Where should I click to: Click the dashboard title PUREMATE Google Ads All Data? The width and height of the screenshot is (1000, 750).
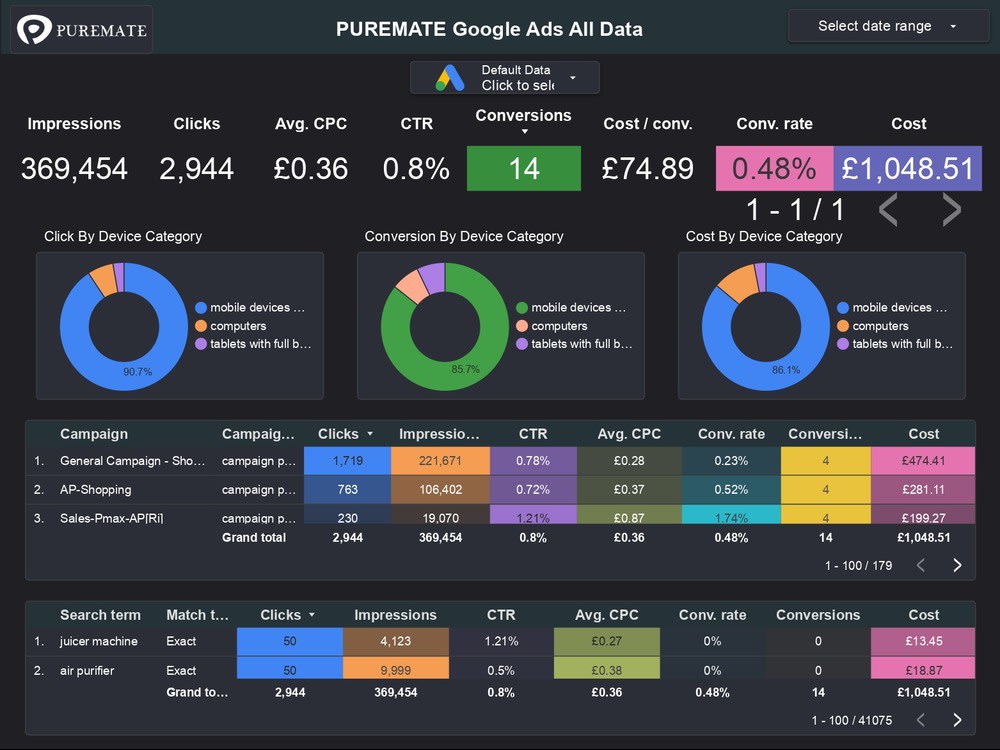pos(489,29)
